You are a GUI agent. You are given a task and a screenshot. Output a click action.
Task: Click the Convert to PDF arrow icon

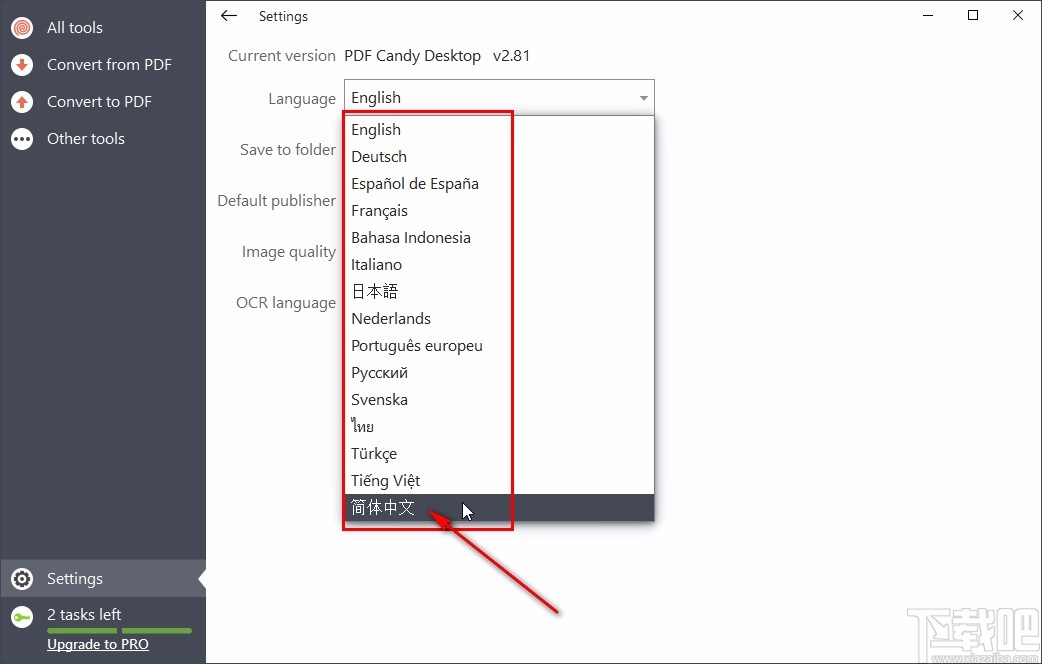coord(22,102)
